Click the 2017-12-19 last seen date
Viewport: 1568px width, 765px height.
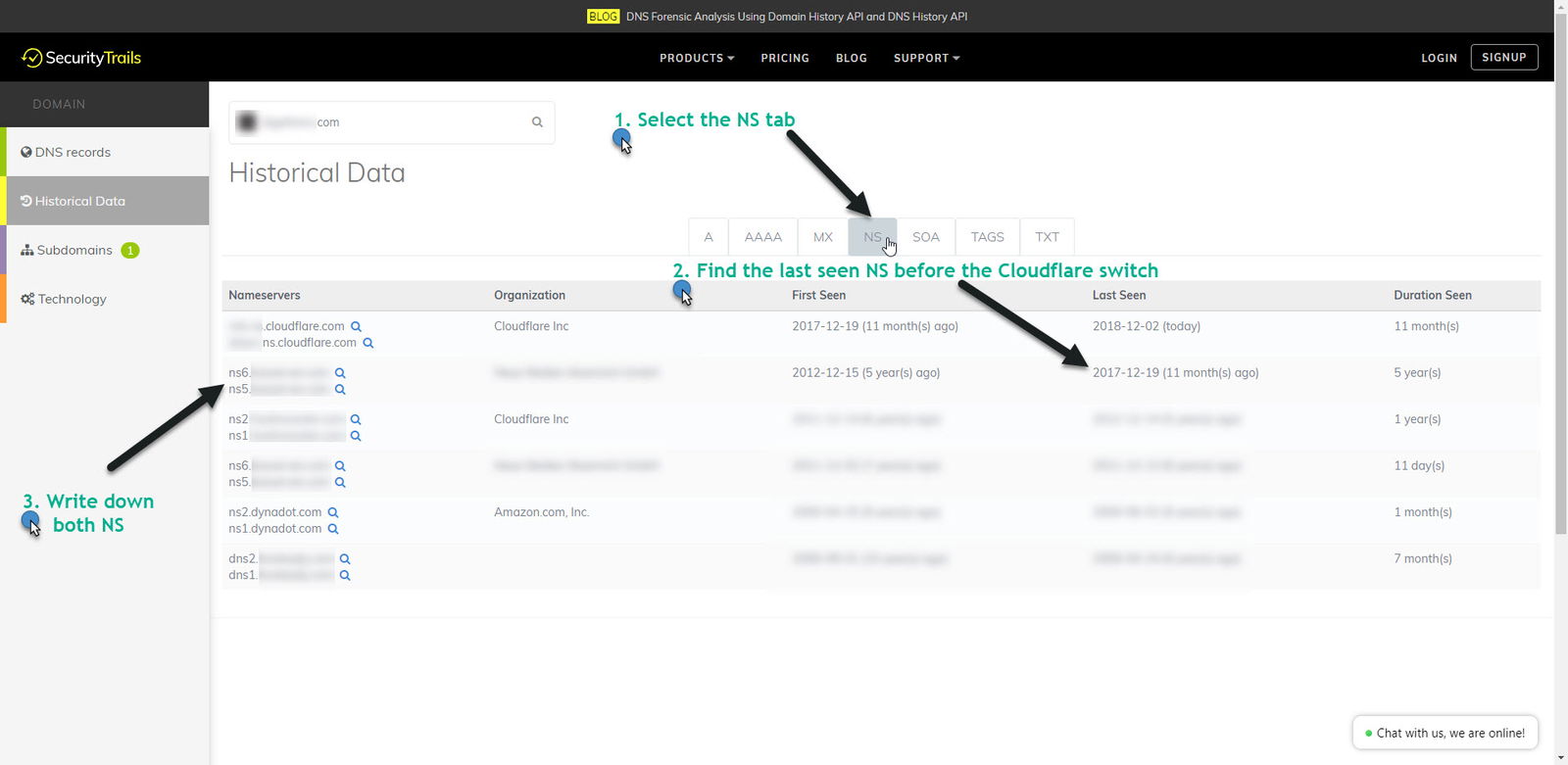click(x=1176, y=373)
